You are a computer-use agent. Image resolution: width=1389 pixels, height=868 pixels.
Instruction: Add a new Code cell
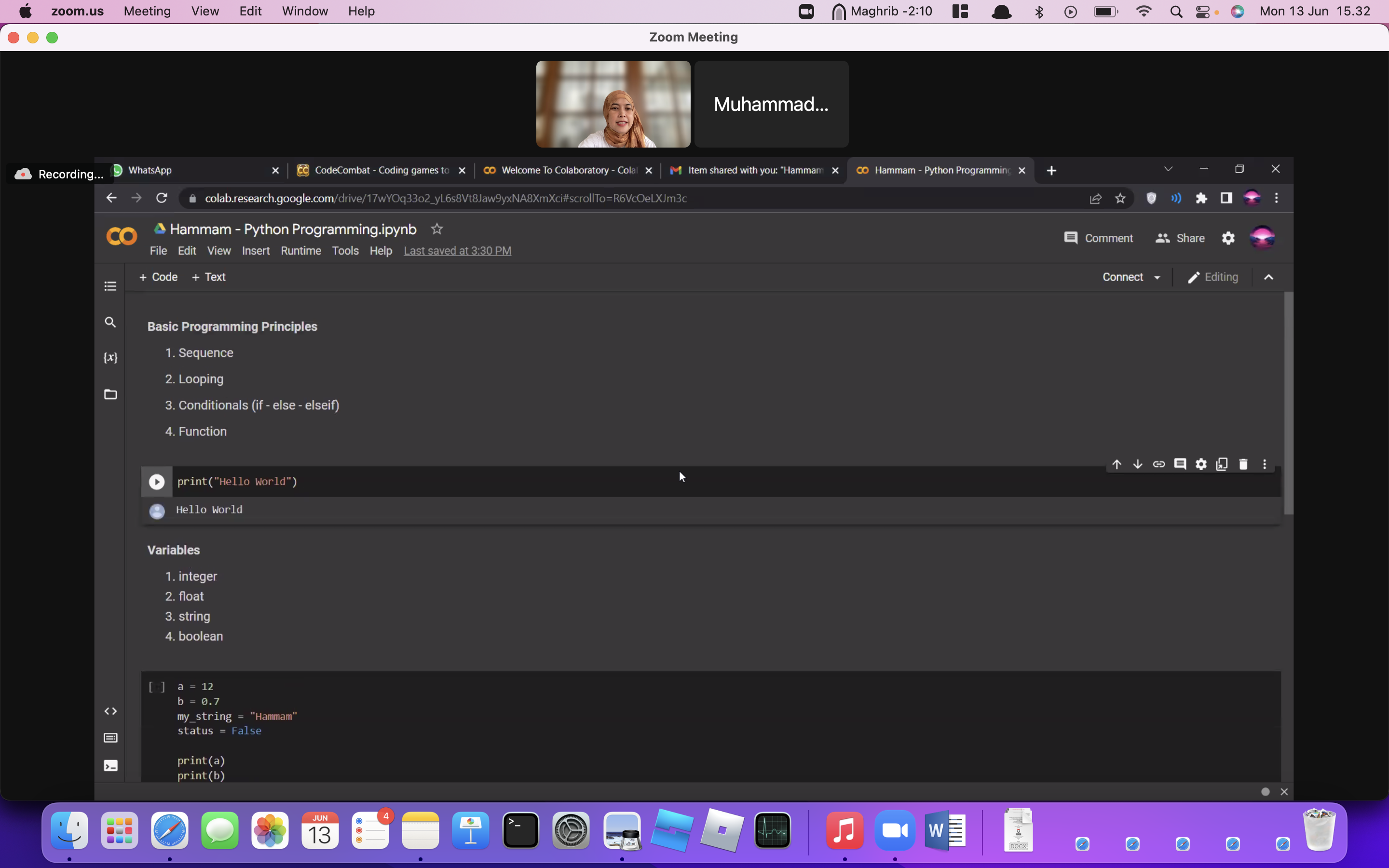tap(158, 277)
